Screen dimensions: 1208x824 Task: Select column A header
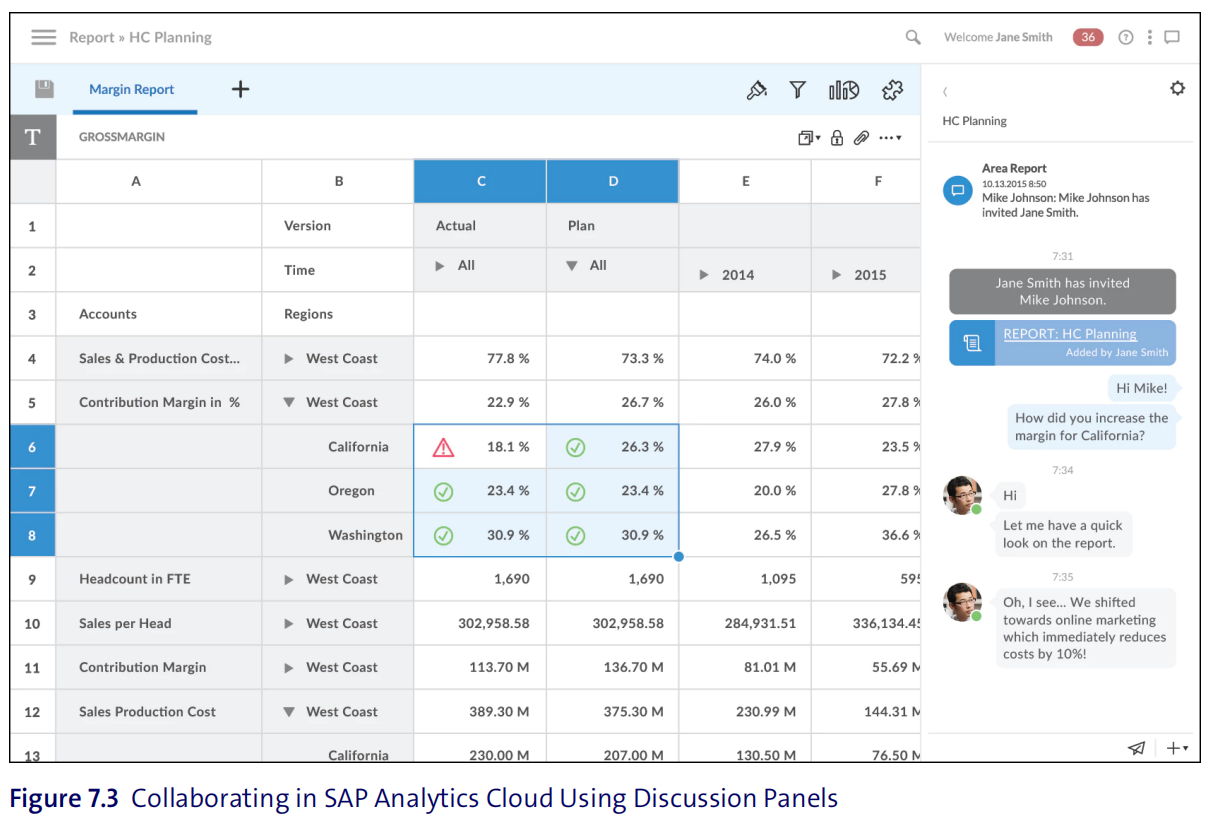click(x=159, y=181)
